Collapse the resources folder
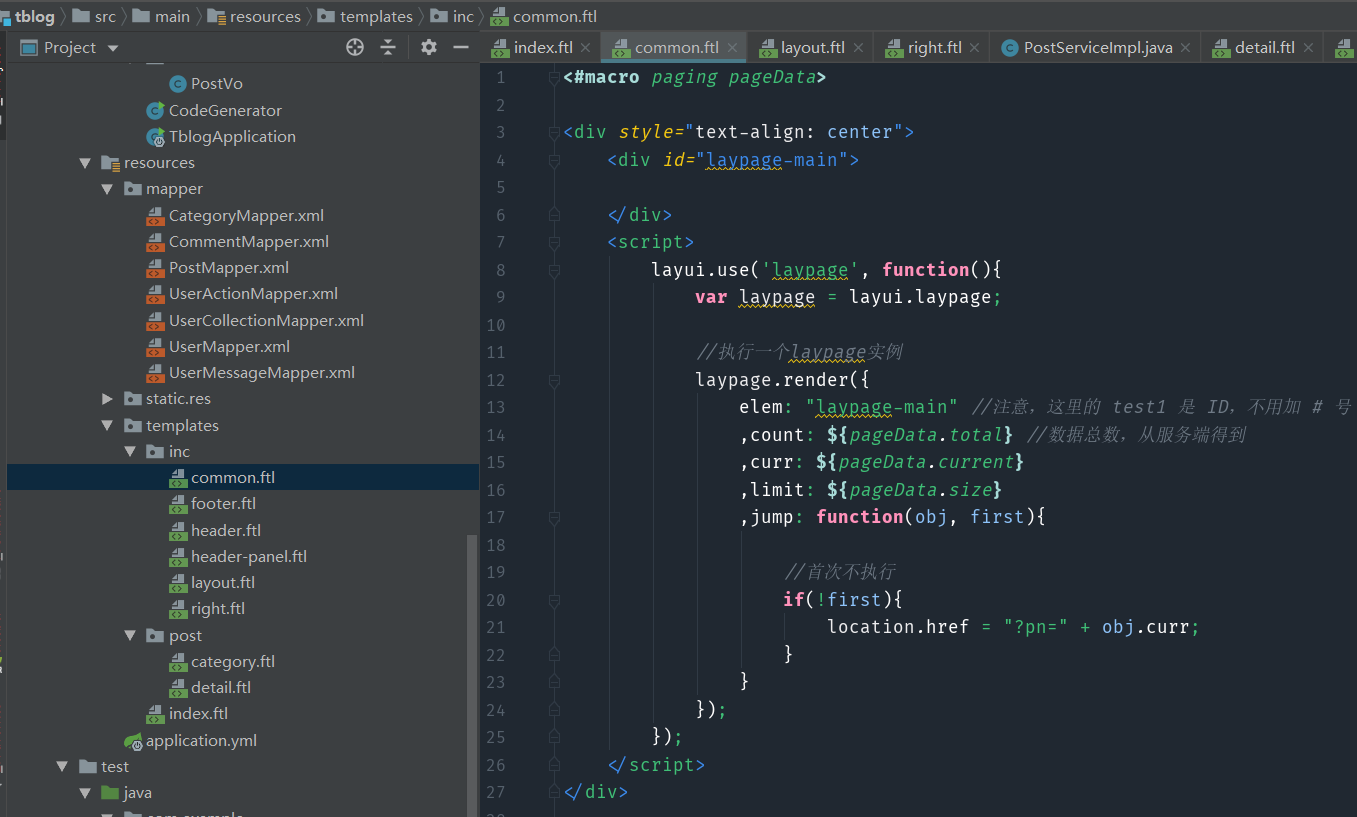The width and height of the screenshot is (1357, 817). tap(85, 163)
